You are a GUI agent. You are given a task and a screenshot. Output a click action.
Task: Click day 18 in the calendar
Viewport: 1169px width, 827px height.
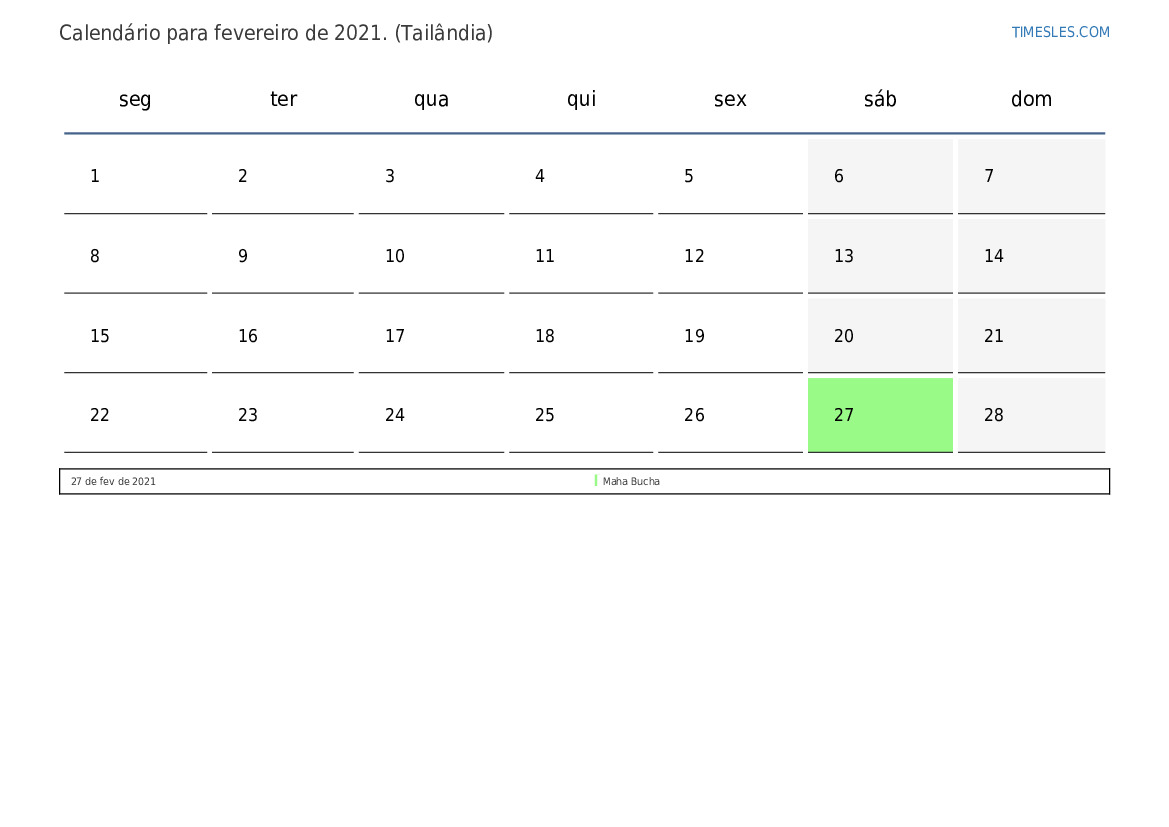tap(581, 336)
